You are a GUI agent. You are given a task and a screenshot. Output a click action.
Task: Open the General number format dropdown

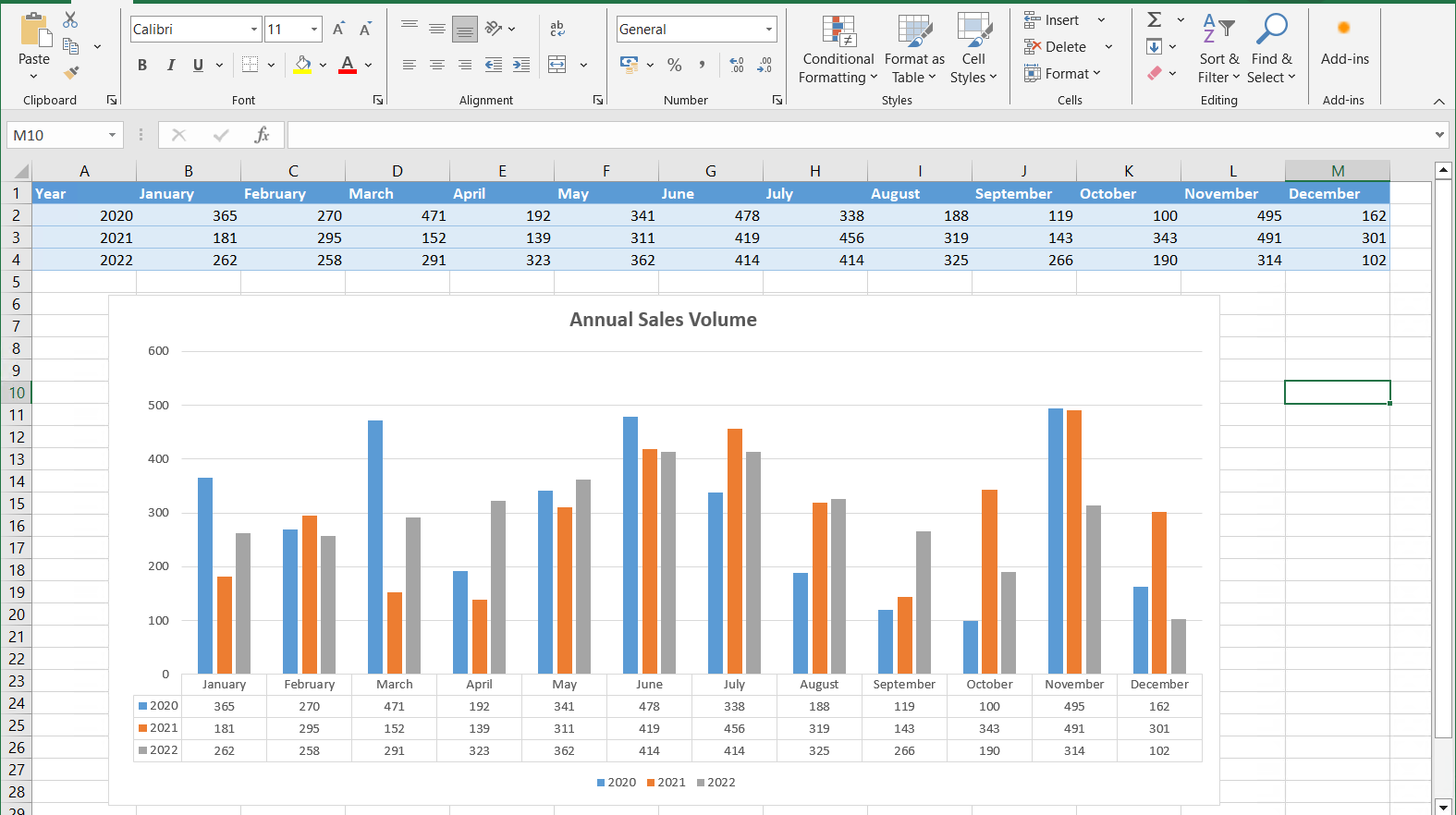click(768, 30)
